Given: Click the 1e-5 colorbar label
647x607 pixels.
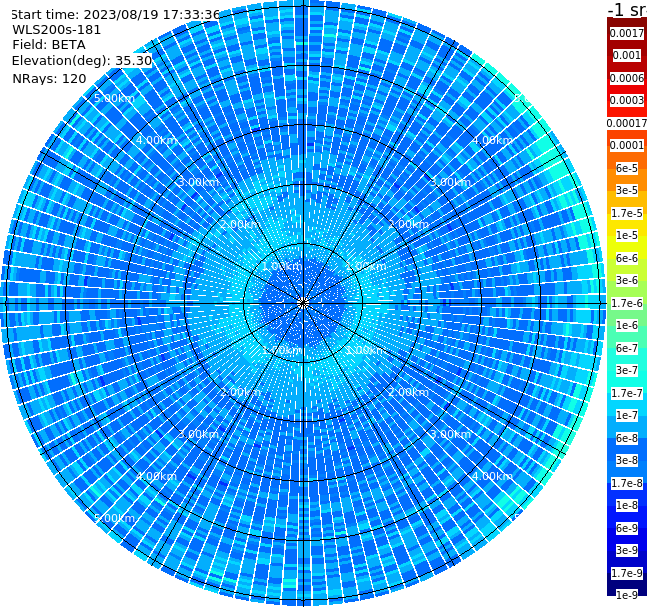Looking at the screenshot, I should tap(627, 235).
